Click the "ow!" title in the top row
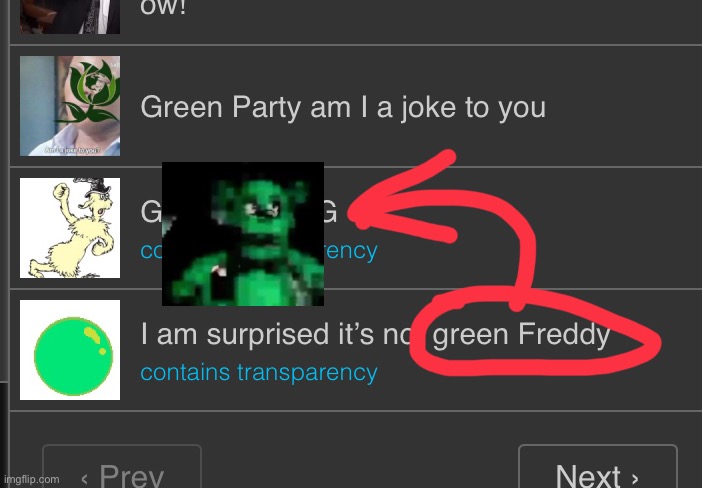702x488 pixels. tap(163, 8)
